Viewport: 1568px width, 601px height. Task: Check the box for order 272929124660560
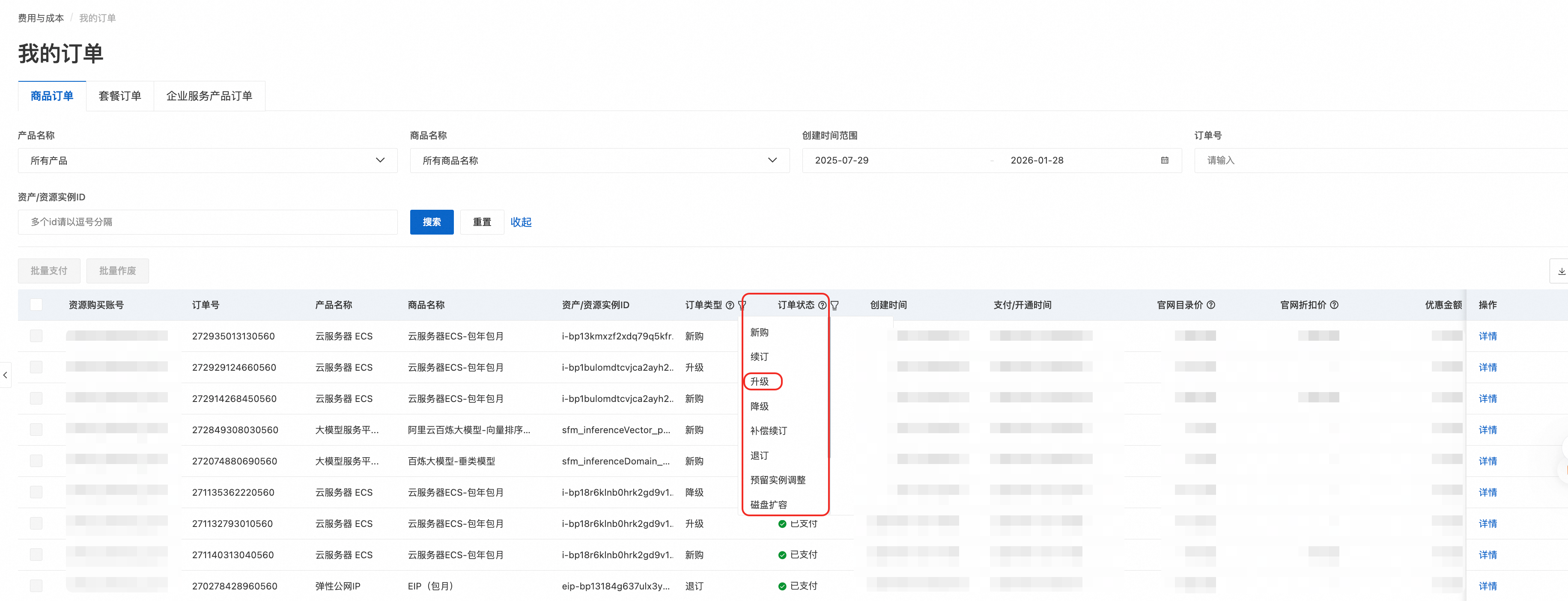[x=36, y=367]
